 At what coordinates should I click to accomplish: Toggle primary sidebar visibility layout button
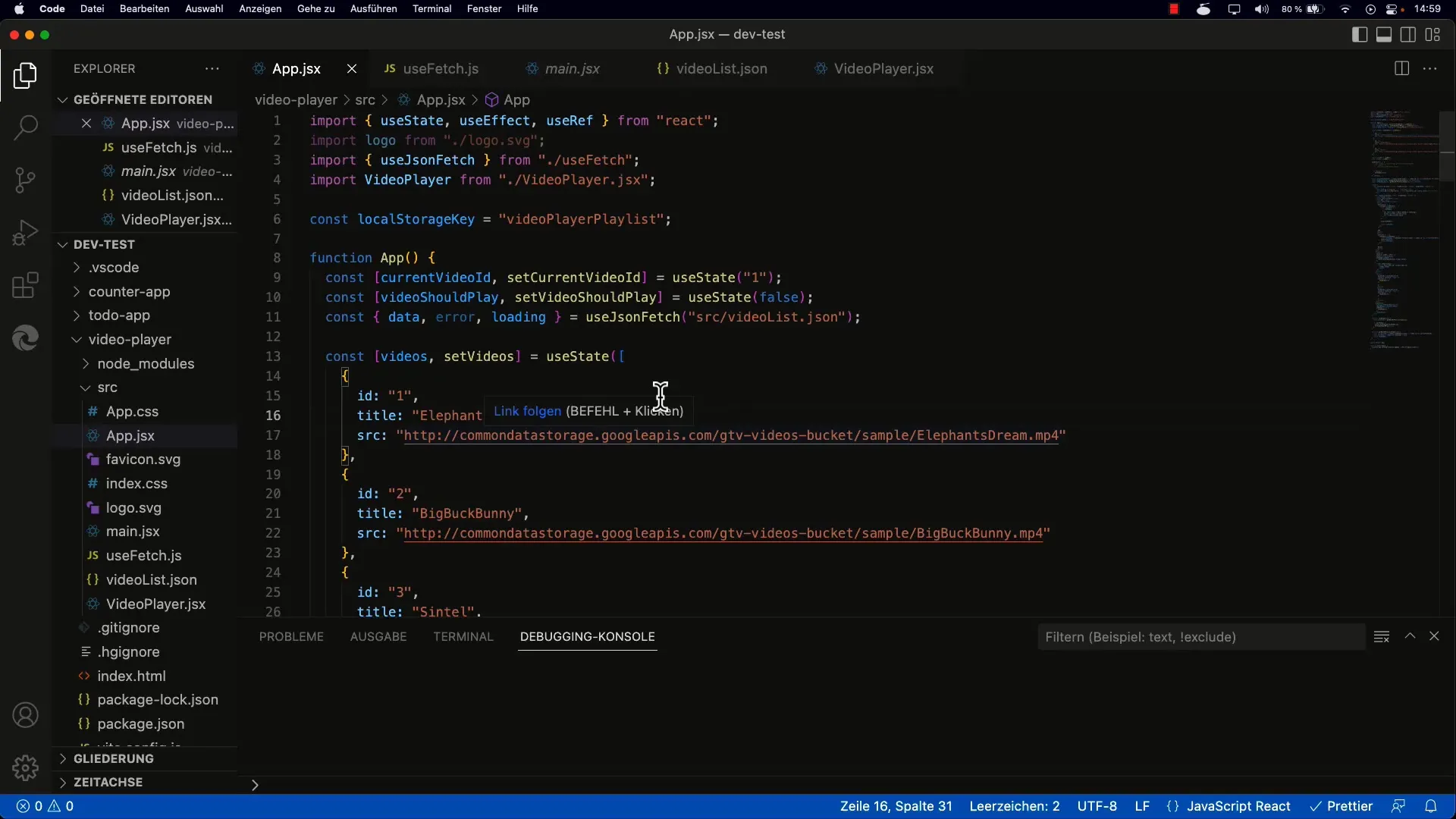[1360, 35]
